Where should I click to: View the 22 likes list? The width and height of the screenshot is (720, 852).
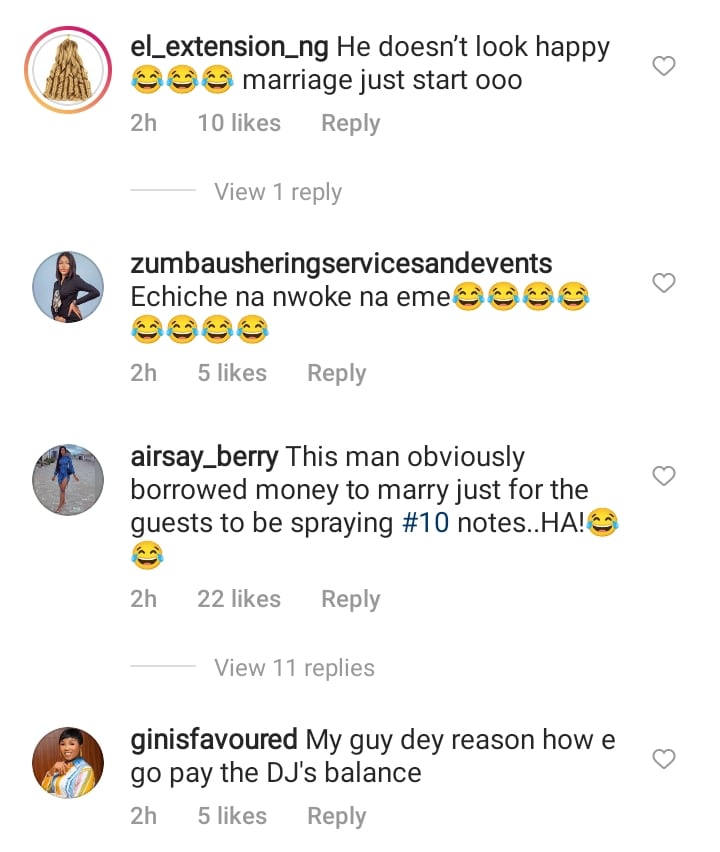239,599
